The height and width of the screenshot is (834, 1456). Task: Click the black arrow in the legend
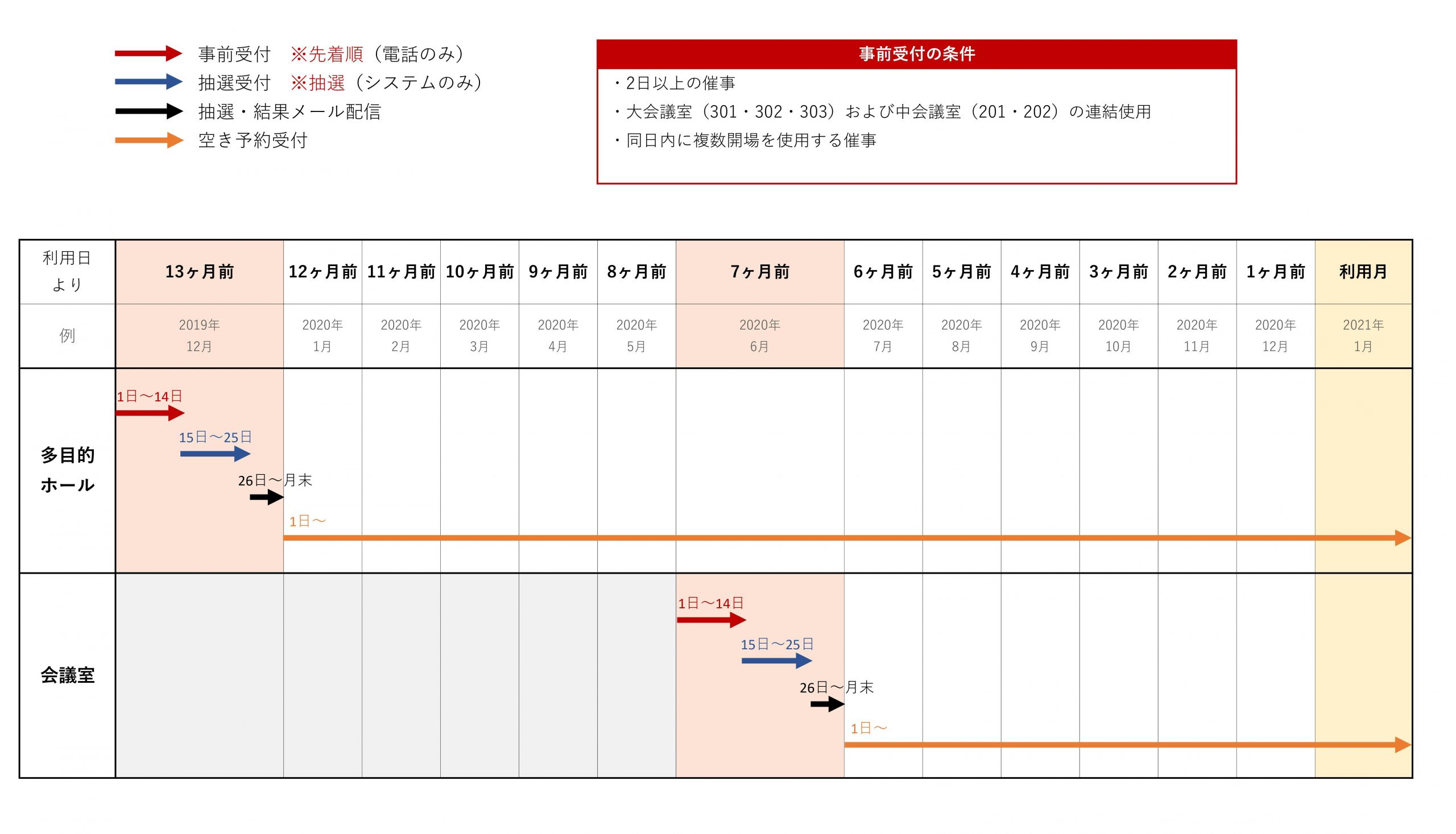click(148, 111)
